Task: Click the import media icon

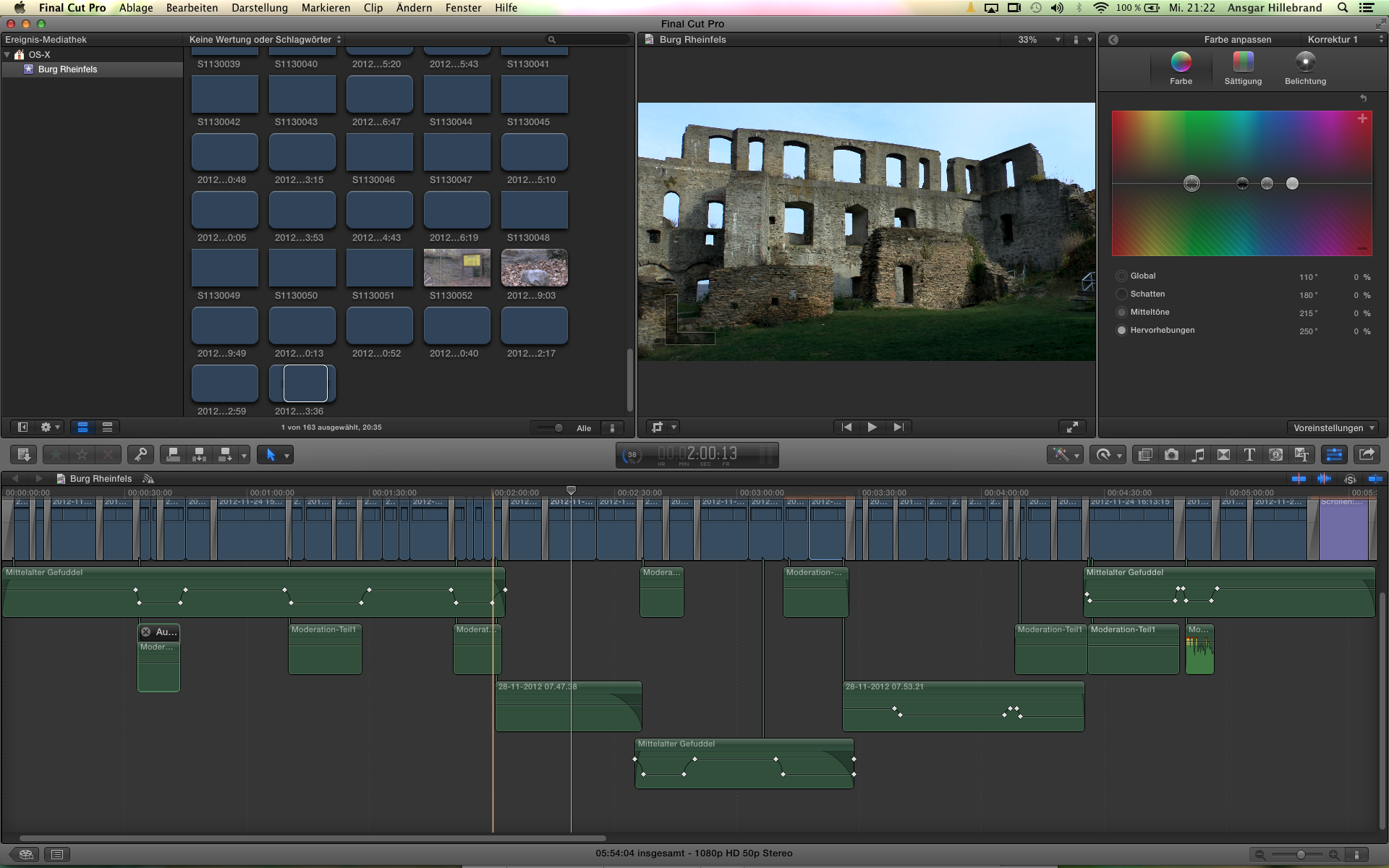Action: (23, 454)
